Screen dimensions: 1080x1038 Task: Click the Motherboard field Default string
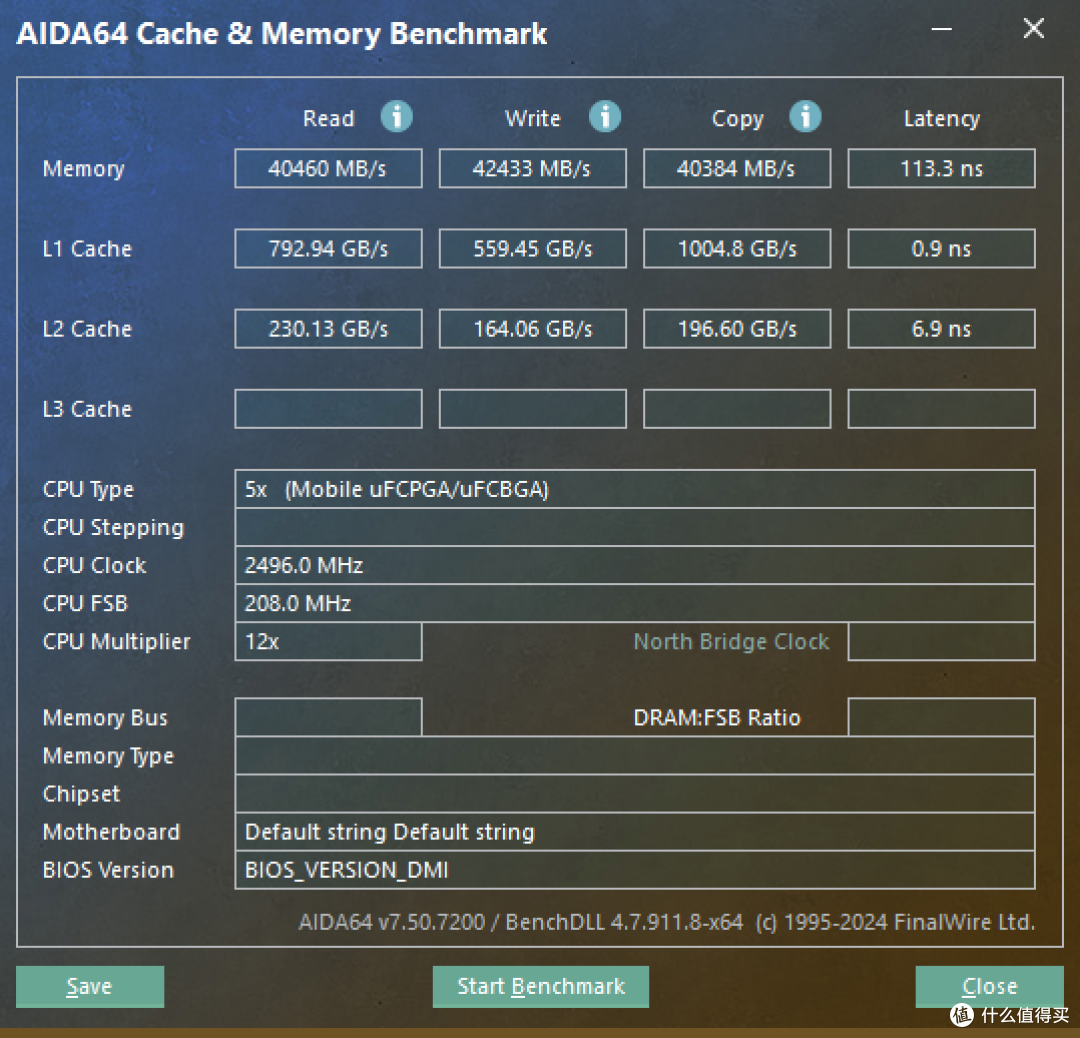(634, 832)
